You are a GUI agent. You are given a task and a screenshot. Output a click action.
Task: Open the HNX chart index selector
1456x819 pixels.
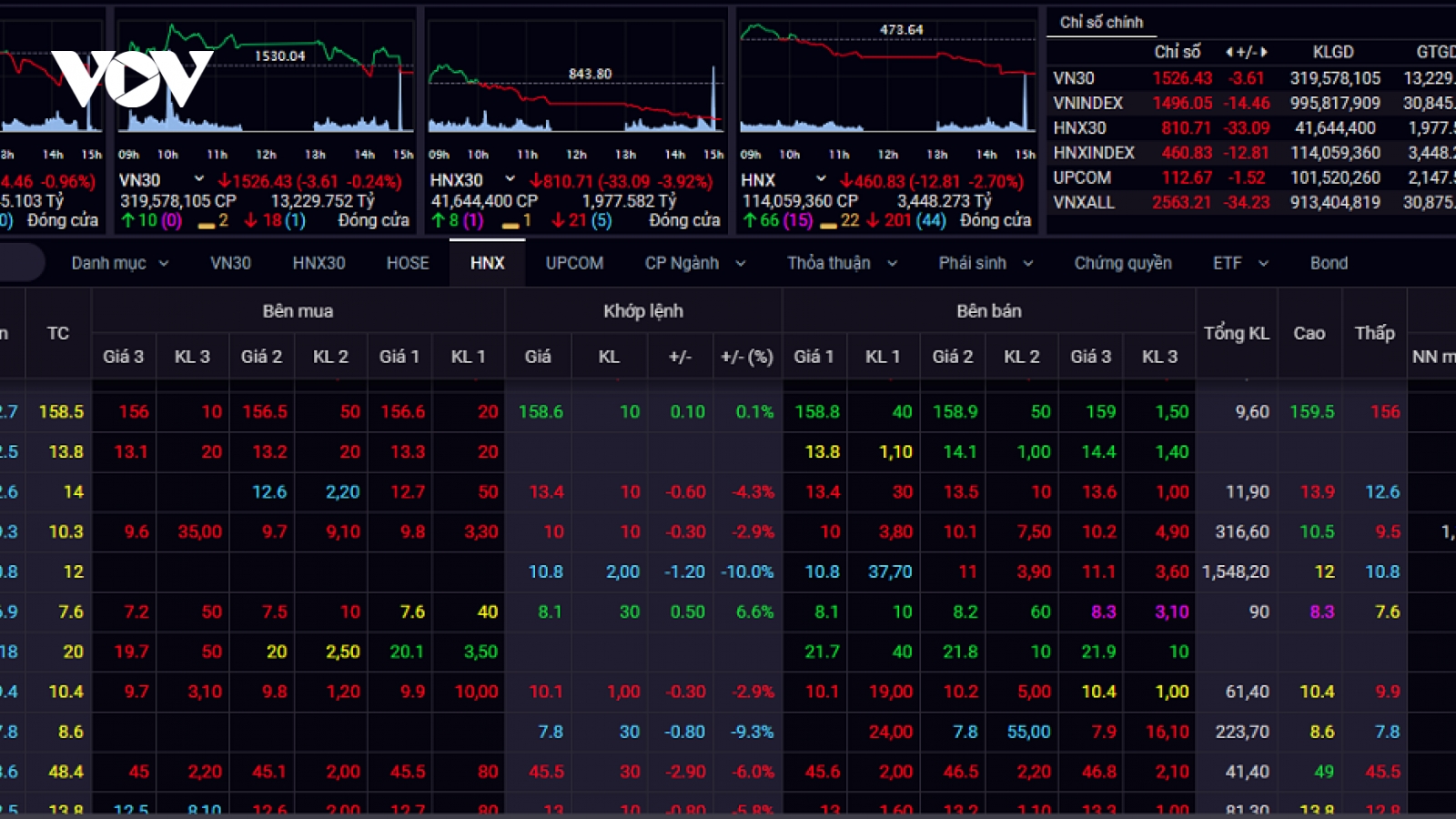(x=821, y=179)
